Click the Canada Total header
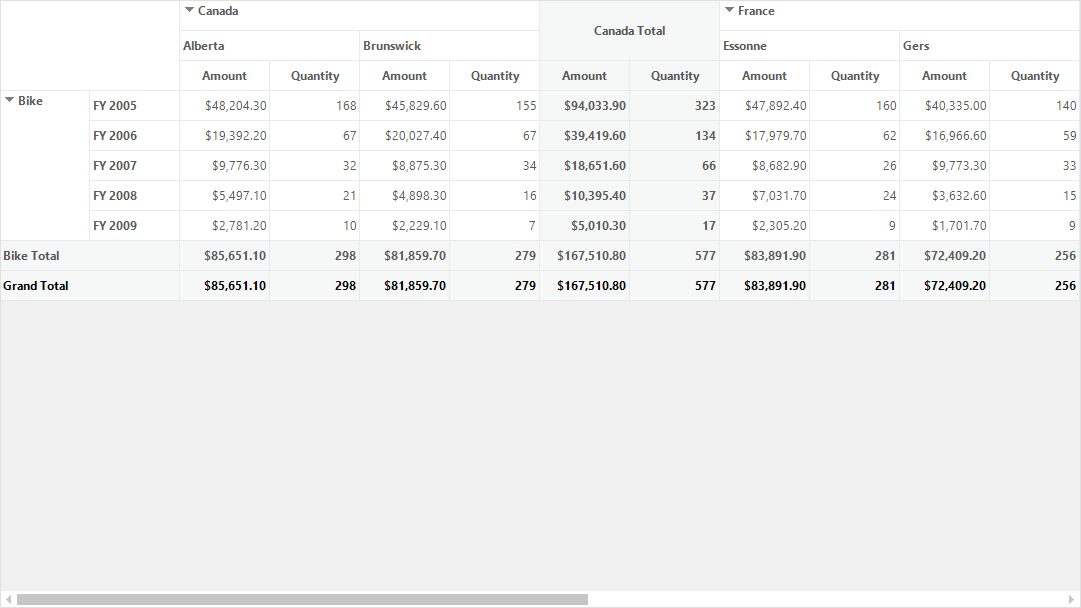1081x608 pixels. [629, 30]
